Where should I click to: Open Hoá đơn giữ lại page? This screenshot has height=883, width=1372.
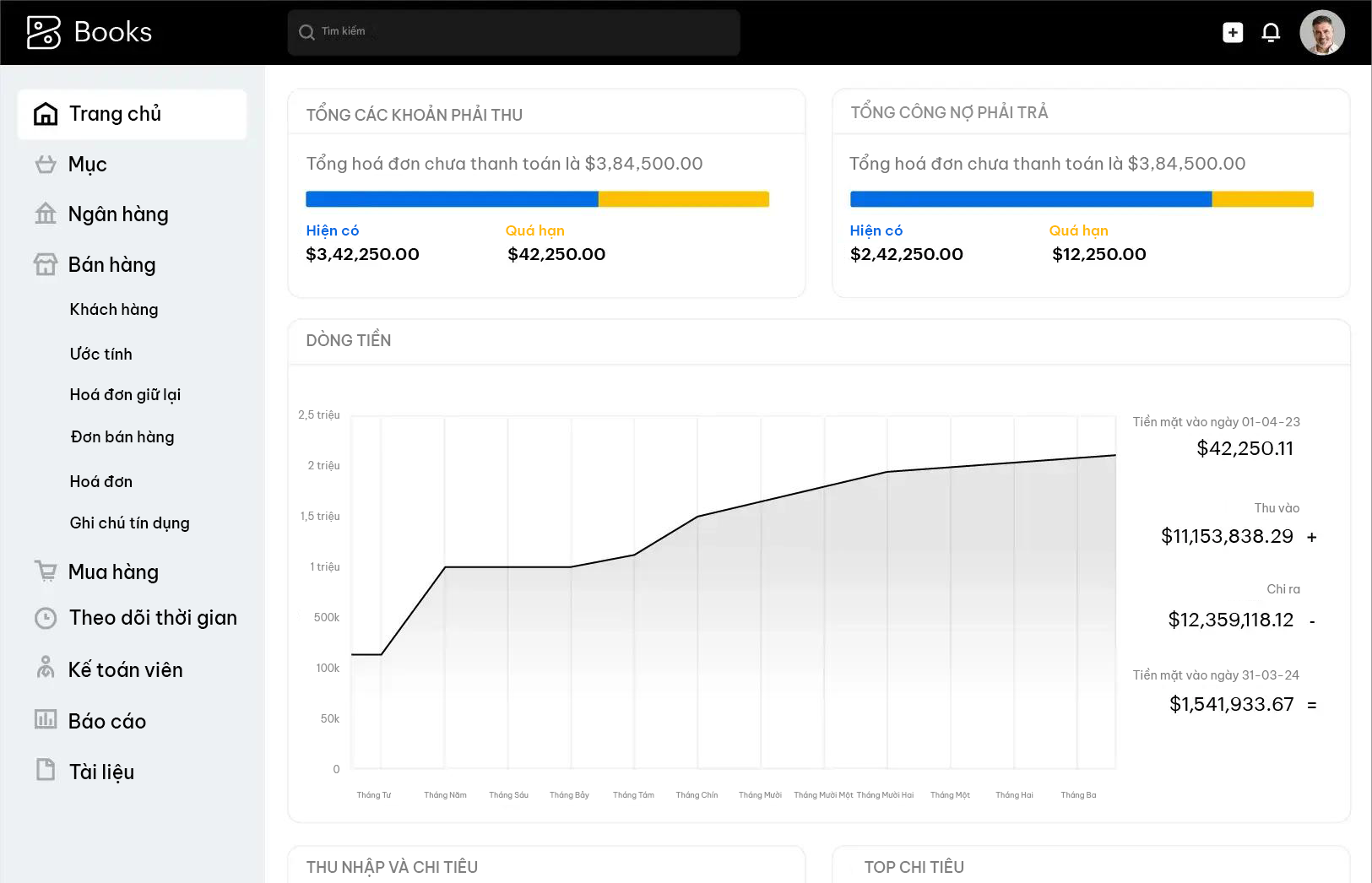click(x=125, y=395)
